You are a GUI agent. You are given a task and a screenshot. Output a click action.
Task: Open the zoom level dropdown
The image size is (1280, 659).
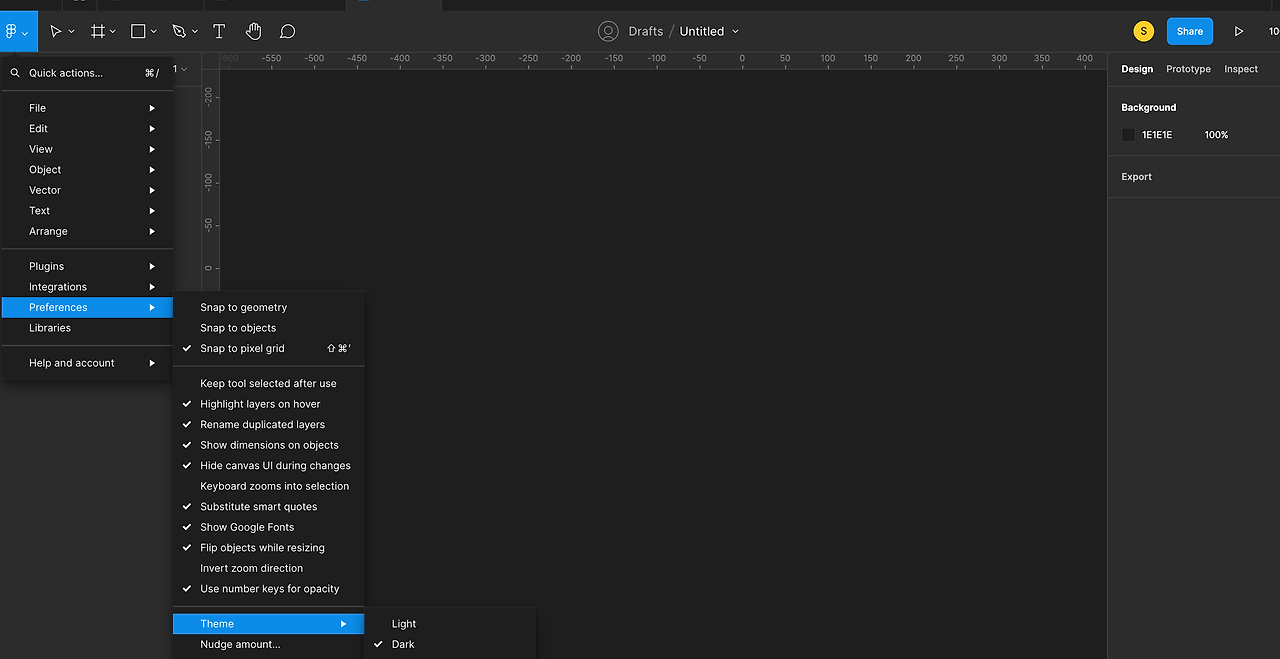1273,32
